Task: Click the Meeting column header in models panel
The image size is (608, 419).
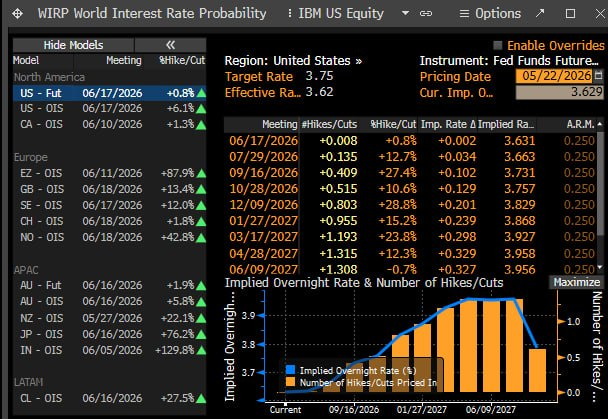Action: (x=124, y=60)
